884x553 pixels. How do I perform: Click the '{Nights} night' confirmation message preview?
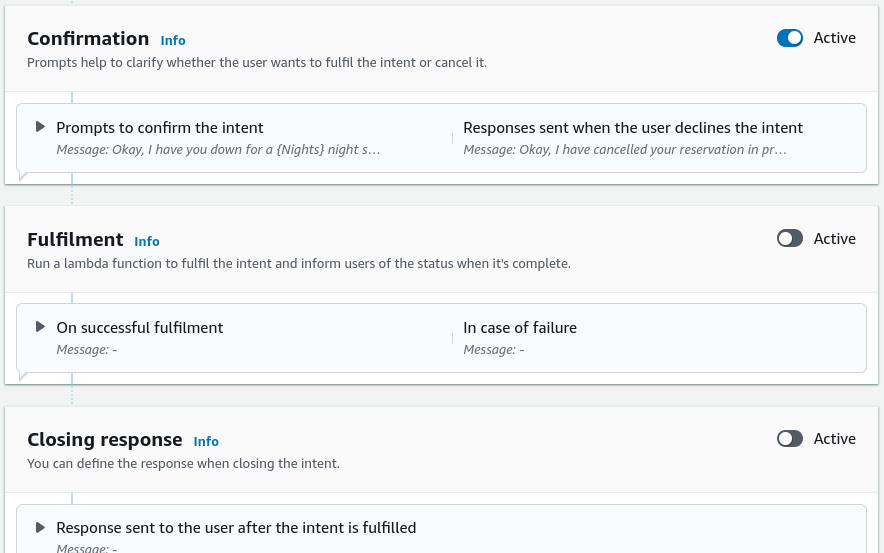[218, 149]
